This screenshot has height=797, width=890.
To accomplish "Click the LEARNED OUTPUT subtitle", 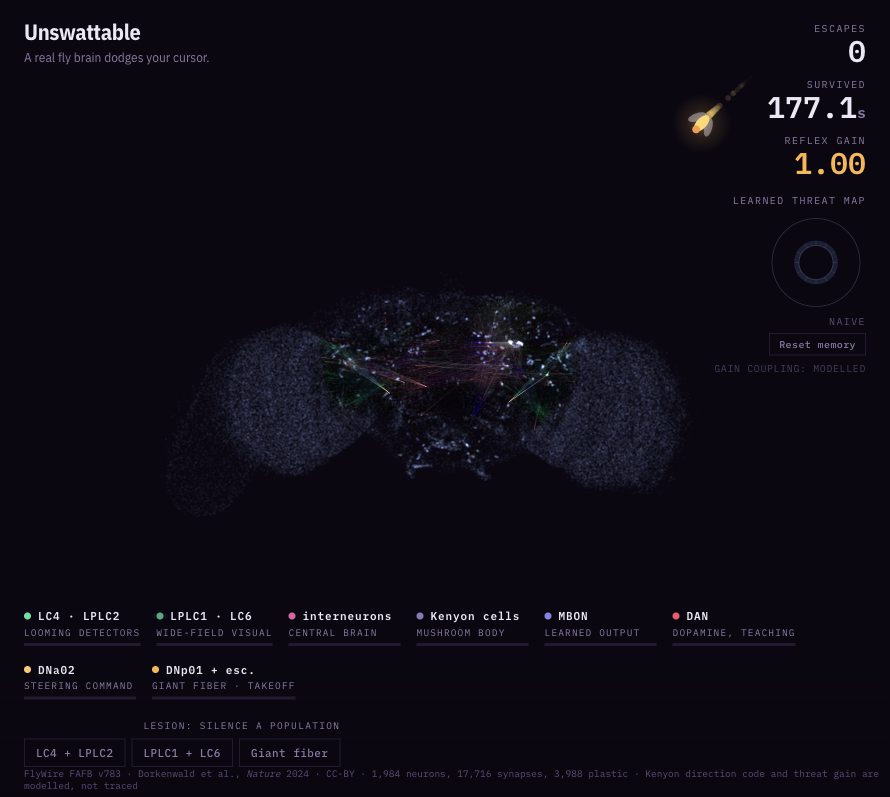I will tap(592, 632).
